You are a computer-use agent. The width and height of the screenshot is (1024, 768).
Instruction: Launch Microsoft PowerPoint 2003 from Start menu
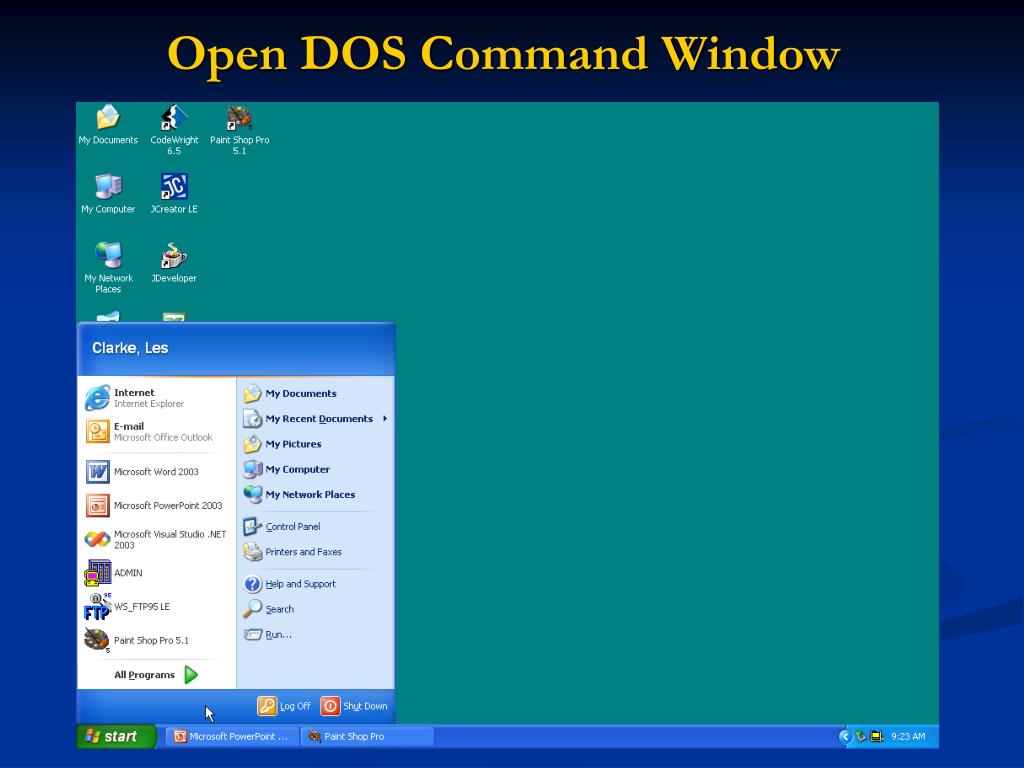157,505
